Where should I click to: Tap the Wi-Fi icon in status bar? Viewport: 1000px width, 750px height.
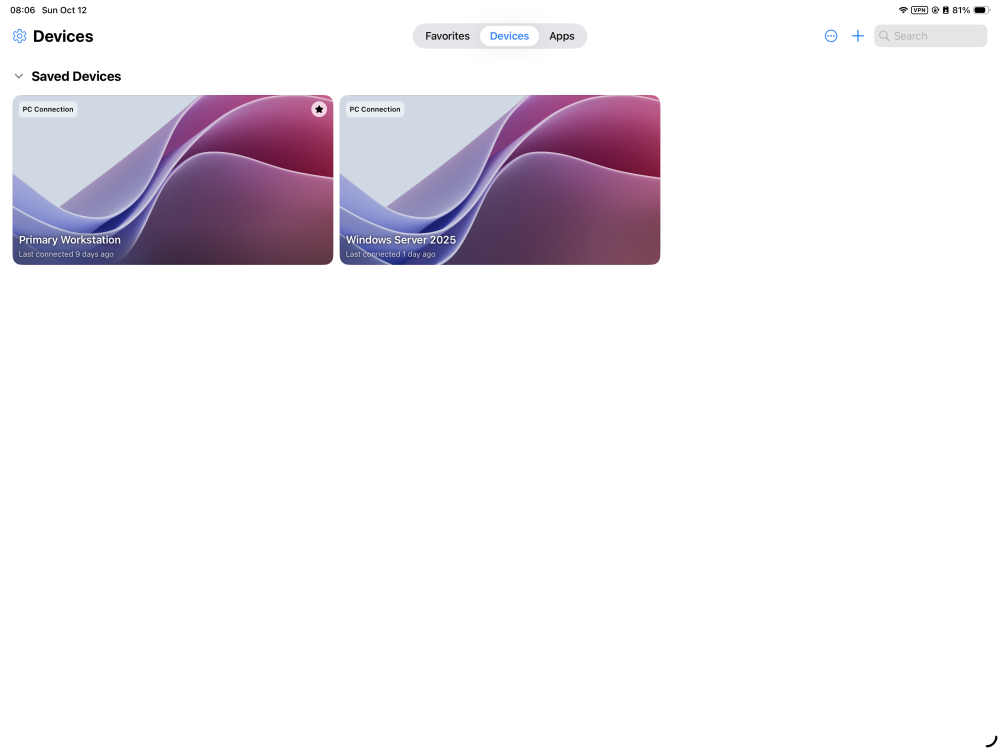click(x=902, y=9)
